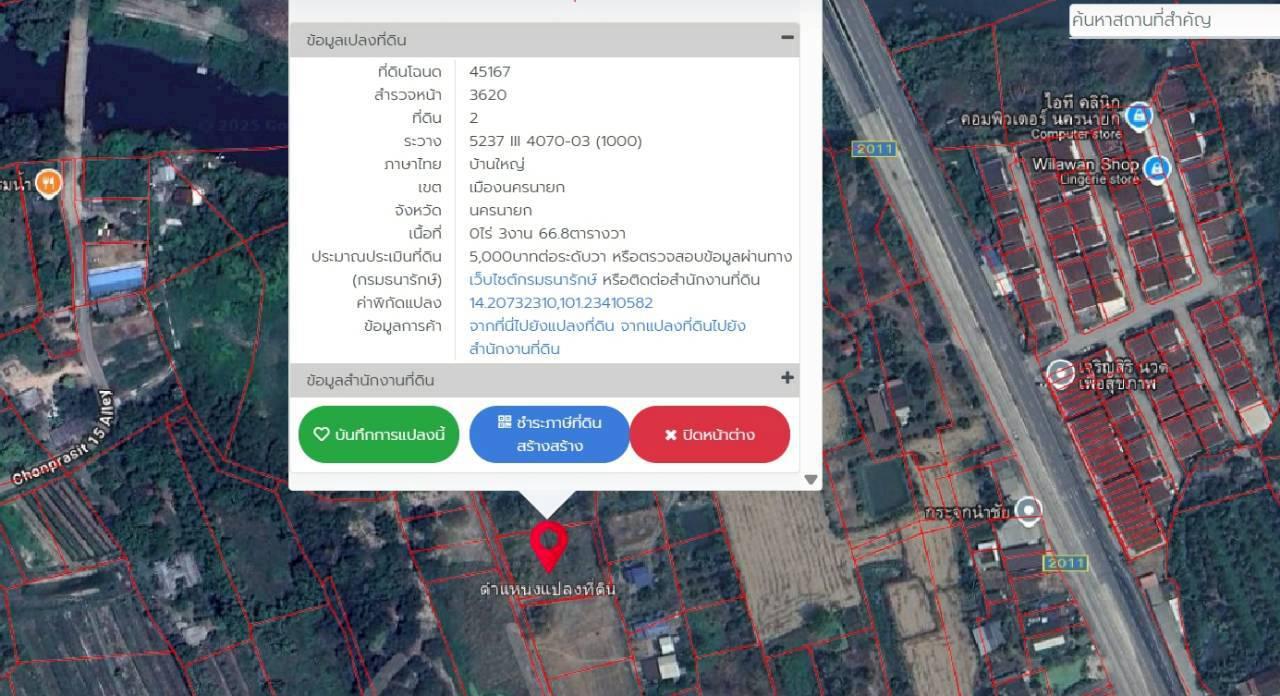Click the Chonprasit 15 Alley street label
The image size is (1280, 696).
point(65,440)
